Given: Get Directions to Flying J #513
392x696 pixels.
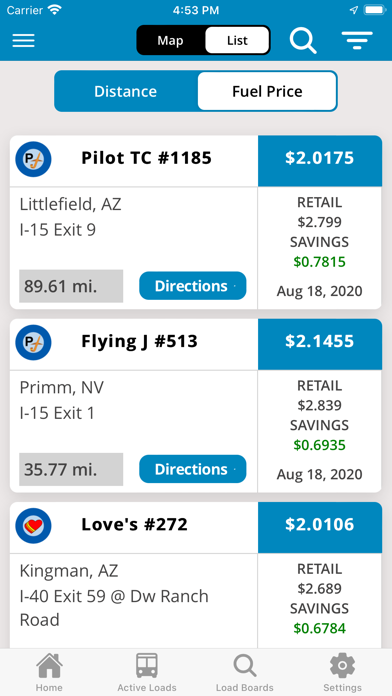Looking at the screenshot, I should pyautogui.click(x=193, y=469).
